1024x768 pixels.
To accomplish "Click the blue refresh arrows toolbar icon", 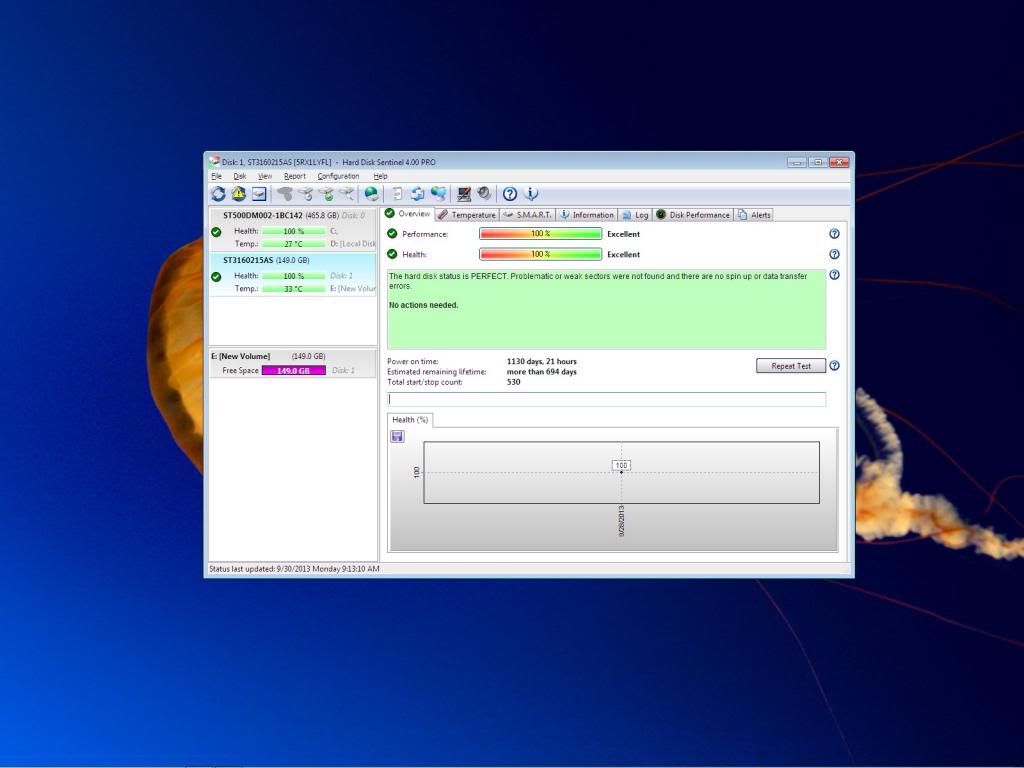I will point(218,194).
